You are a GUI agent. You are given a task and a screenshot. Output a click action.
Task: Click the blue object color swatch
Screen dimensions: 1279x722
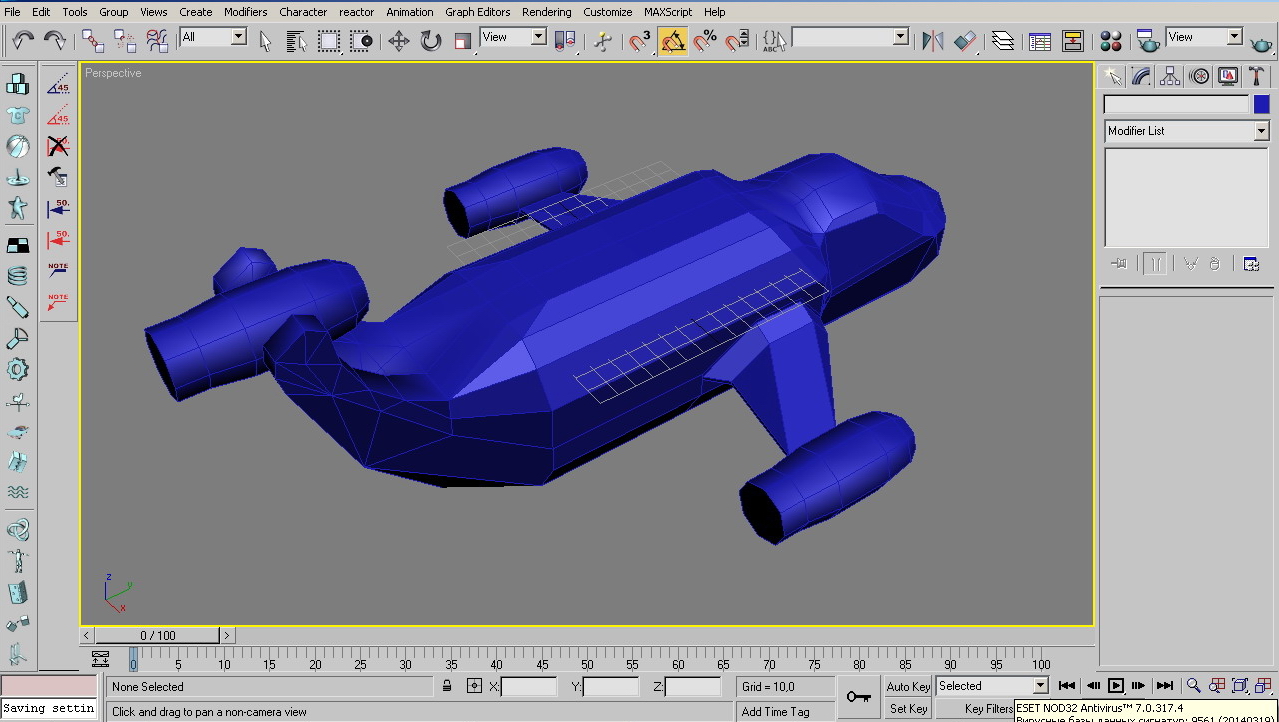[x=1261, y=104]
